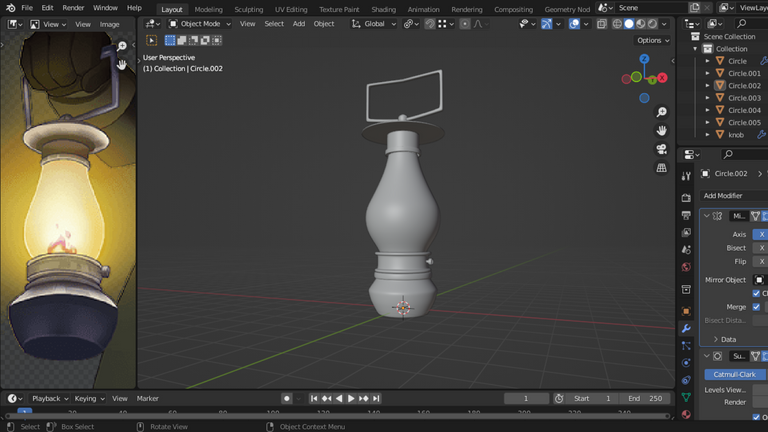The width and height of the screenshot is (768, 432).
Task: Open the Object properties tab
Action: coord(686,311)
